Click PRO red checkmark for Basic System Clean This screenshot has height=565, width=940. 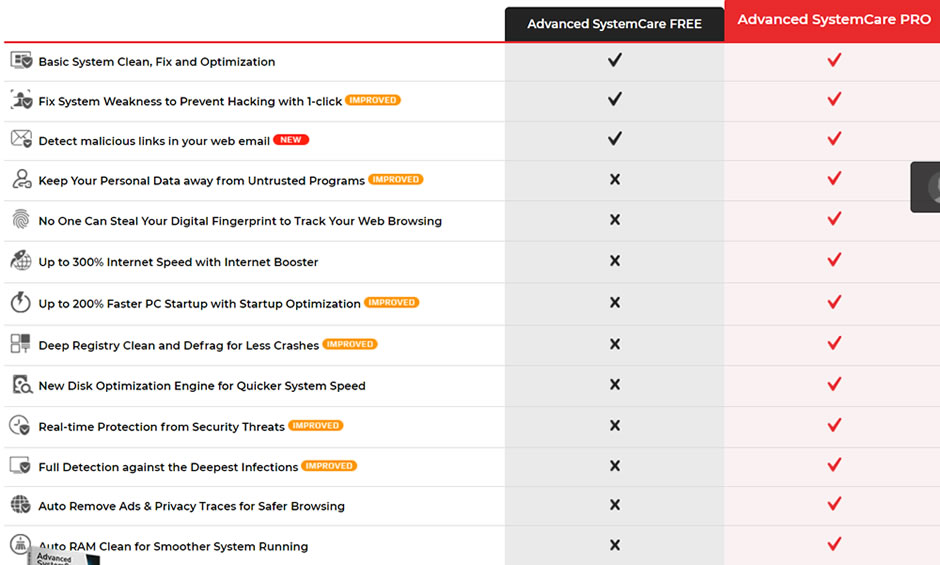[834, 59]
